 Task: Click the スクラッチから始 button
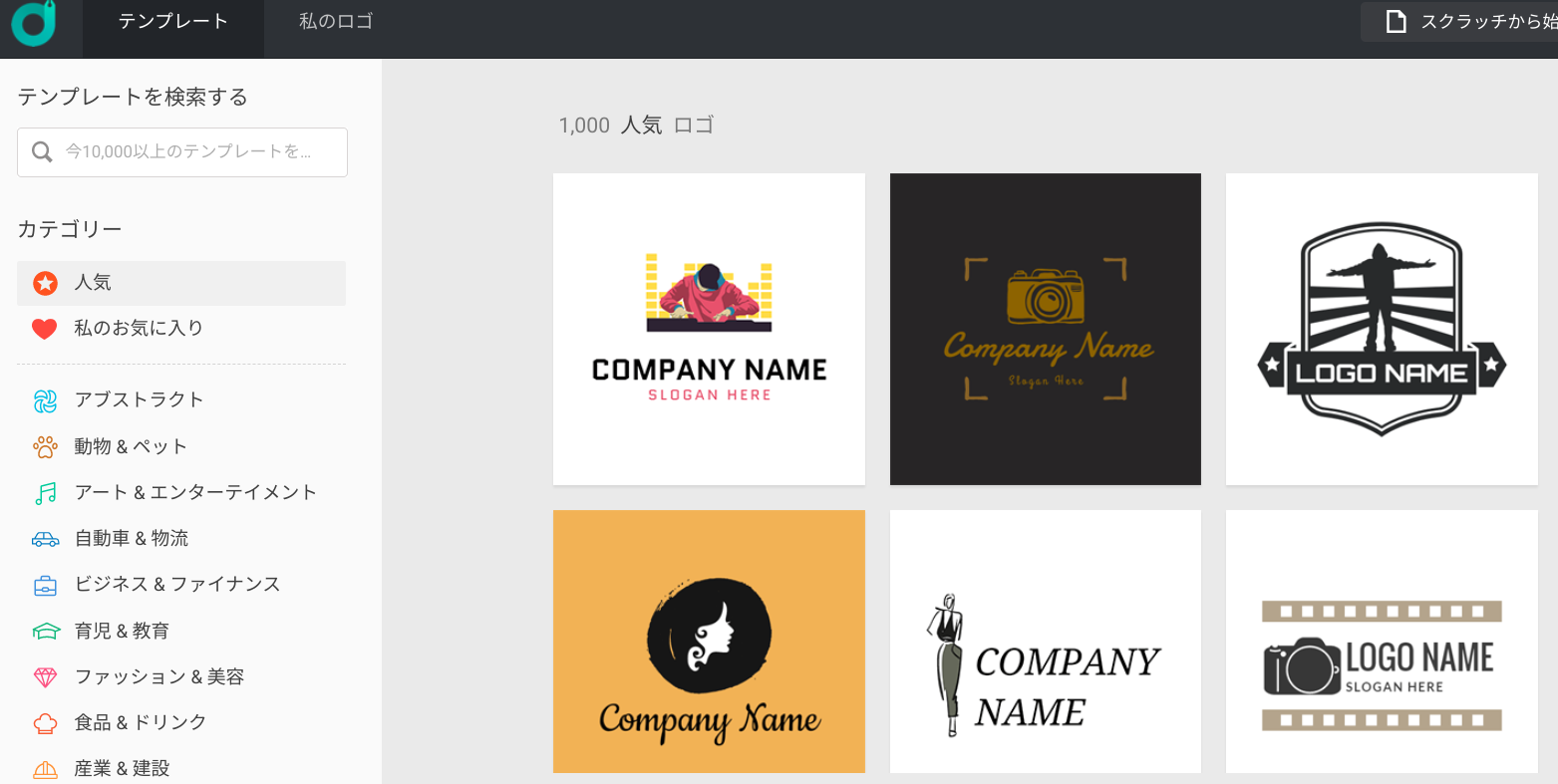[1465, 22]
